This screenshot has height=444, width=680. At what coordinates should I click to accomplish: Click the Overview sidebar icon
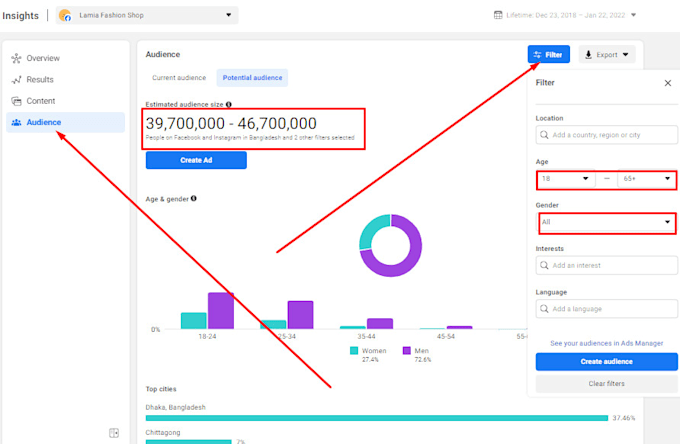coord(16,58)
